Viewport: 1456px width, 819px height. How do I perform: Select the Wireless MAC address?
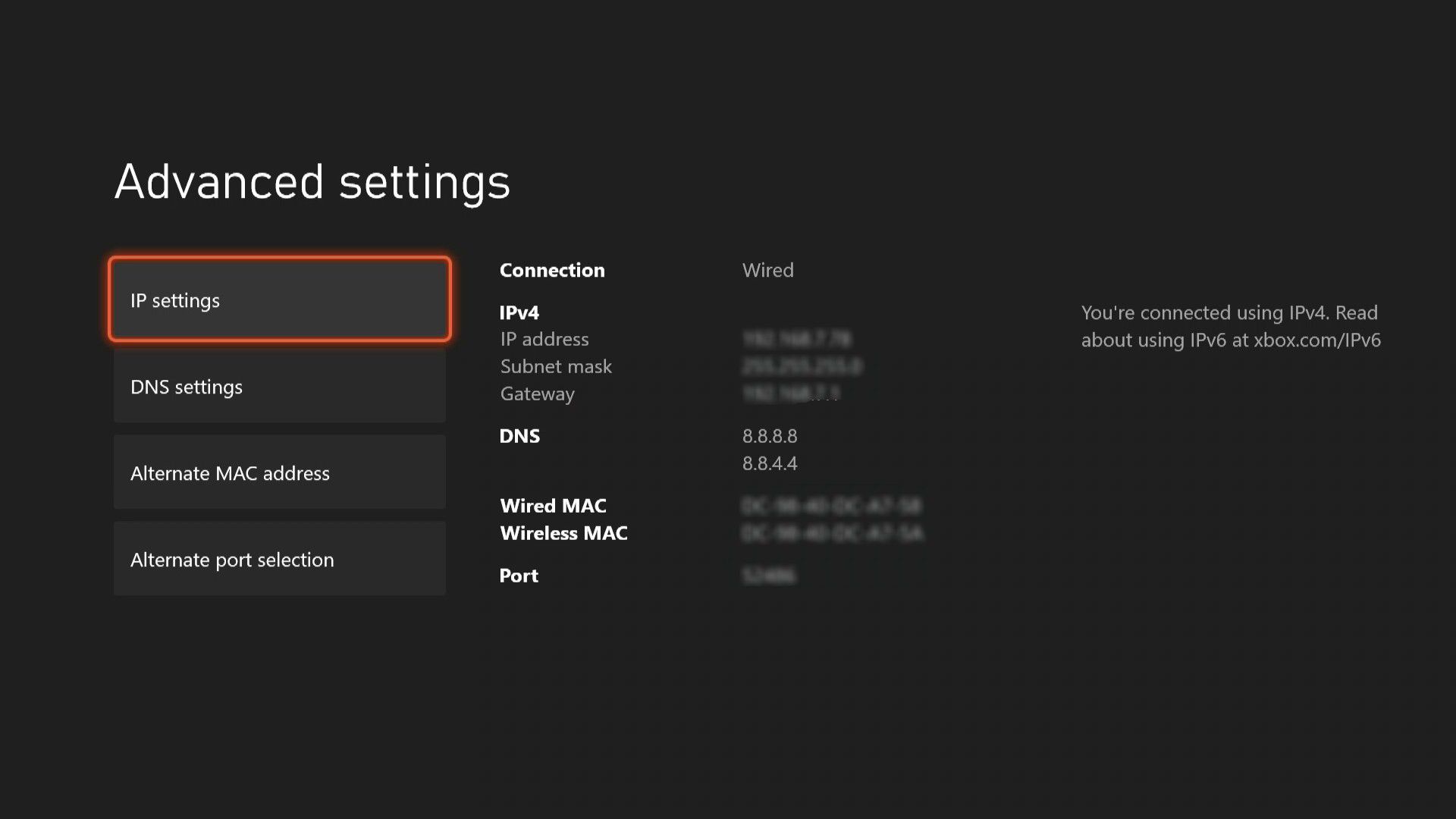pos(833,533)
